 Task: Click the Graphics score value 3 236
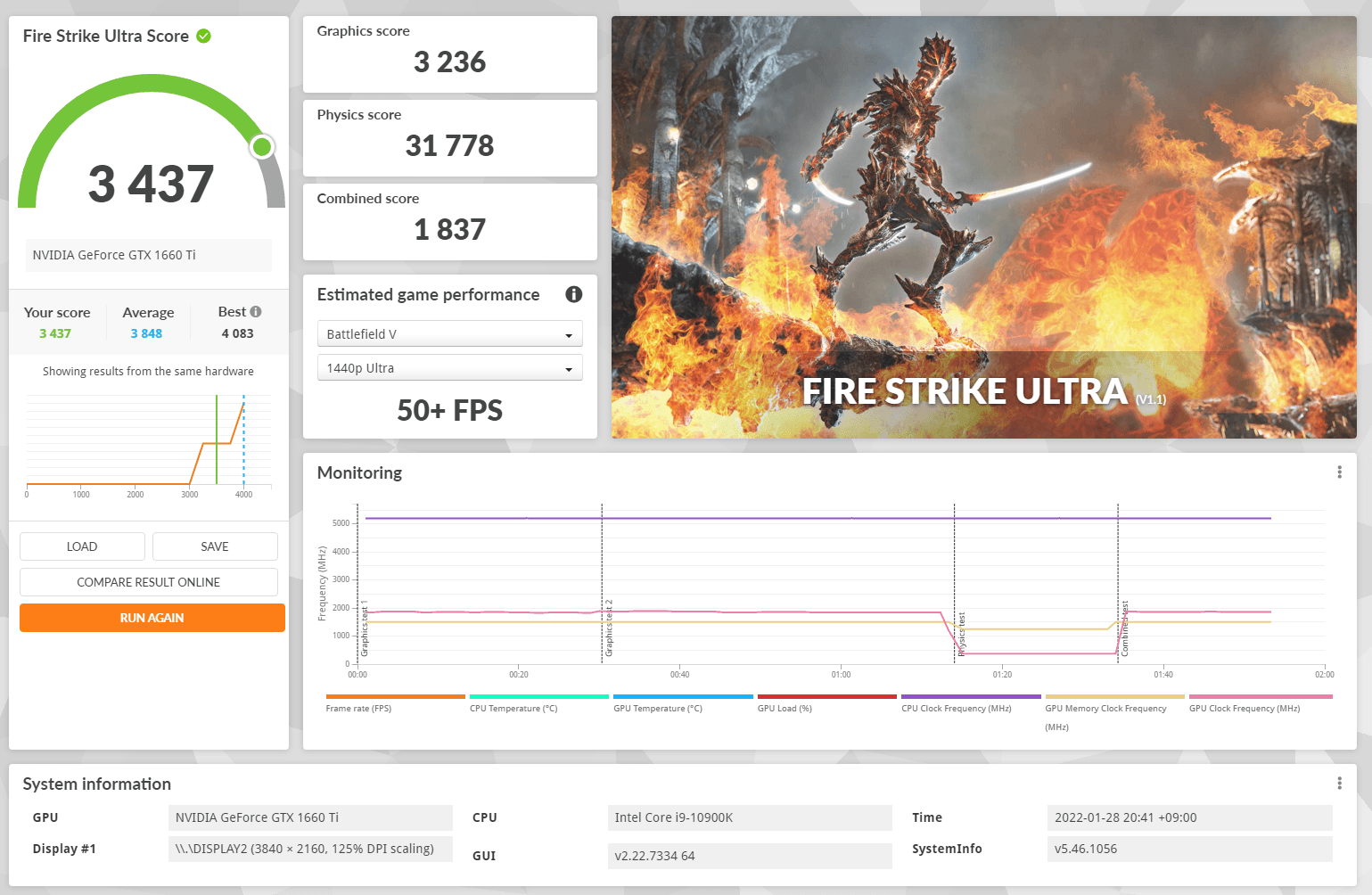pyautogui.click(x=450, y=62)
